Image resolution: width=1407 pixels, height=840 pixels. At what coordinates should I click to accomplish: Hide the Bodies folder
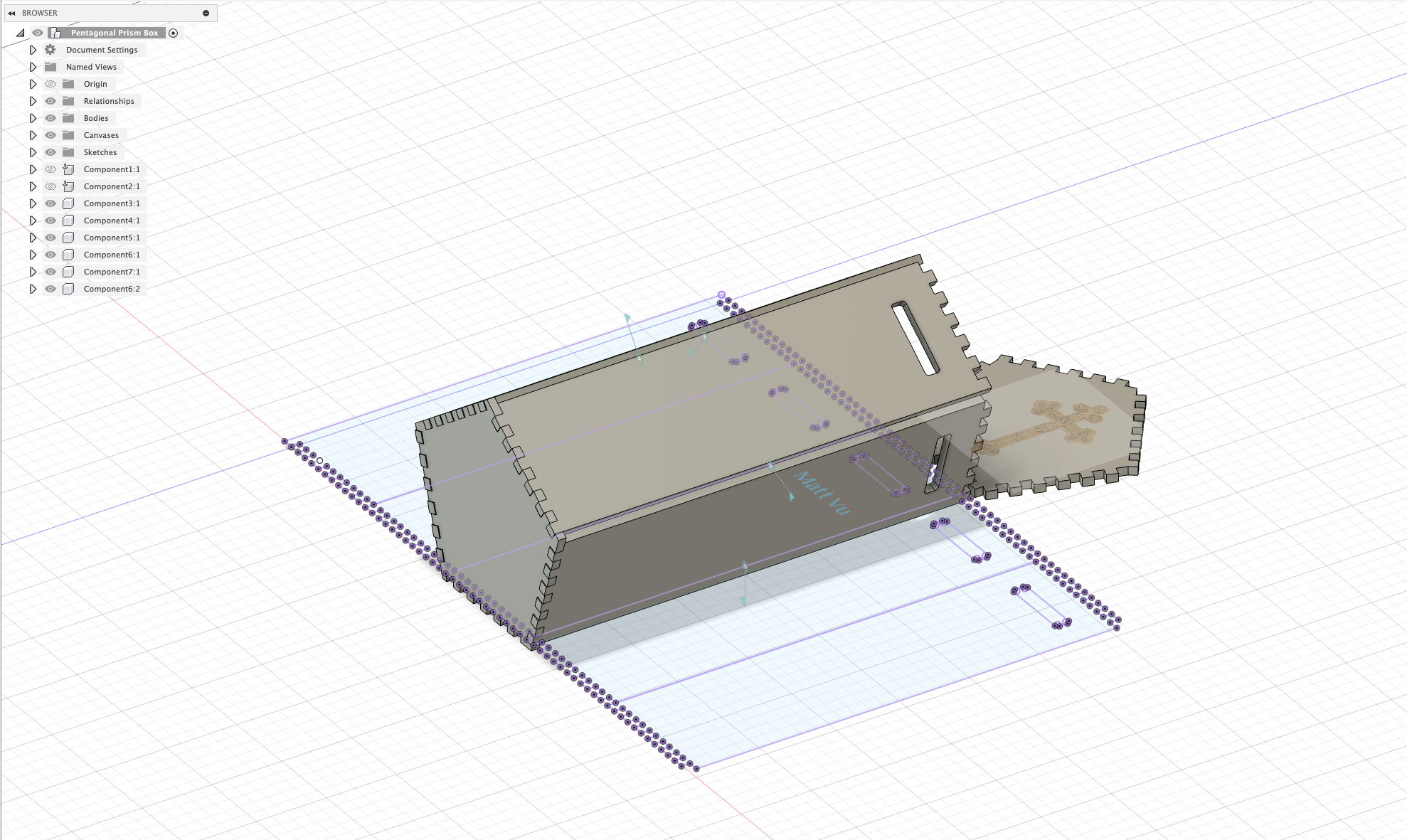[51, 118]
